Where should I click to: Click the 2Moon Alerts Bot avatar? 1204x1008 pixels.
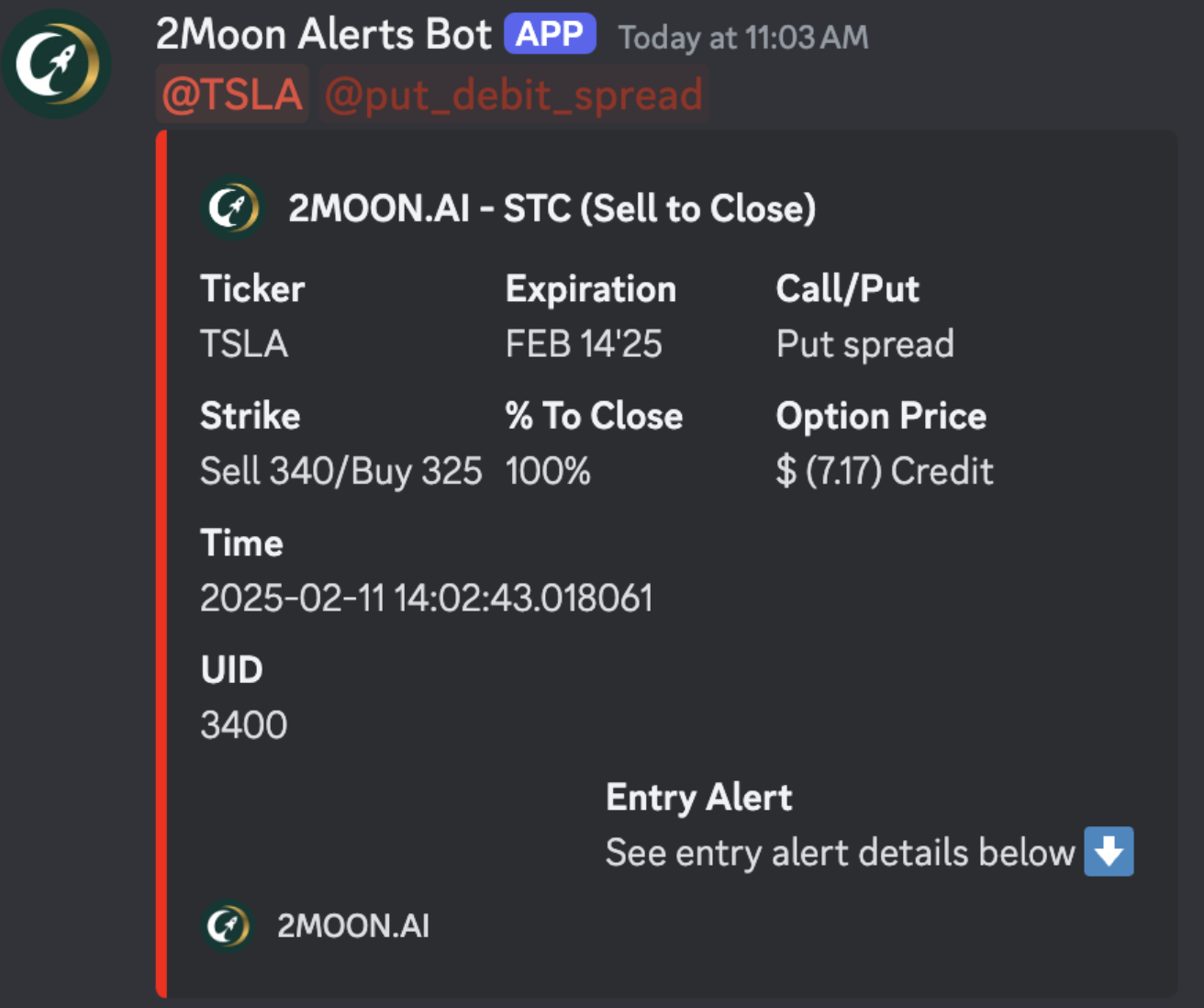(57, 63)
